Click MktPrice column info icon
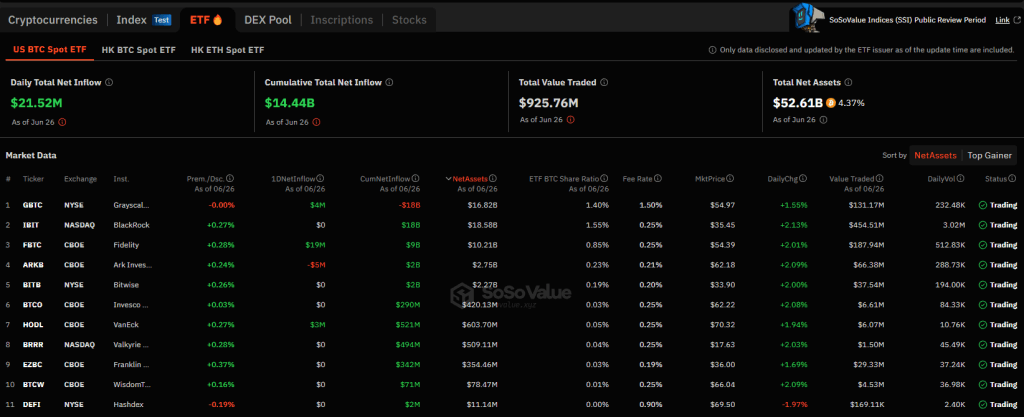This screenshot has height=417, width=1024. (x=730, y=178)
